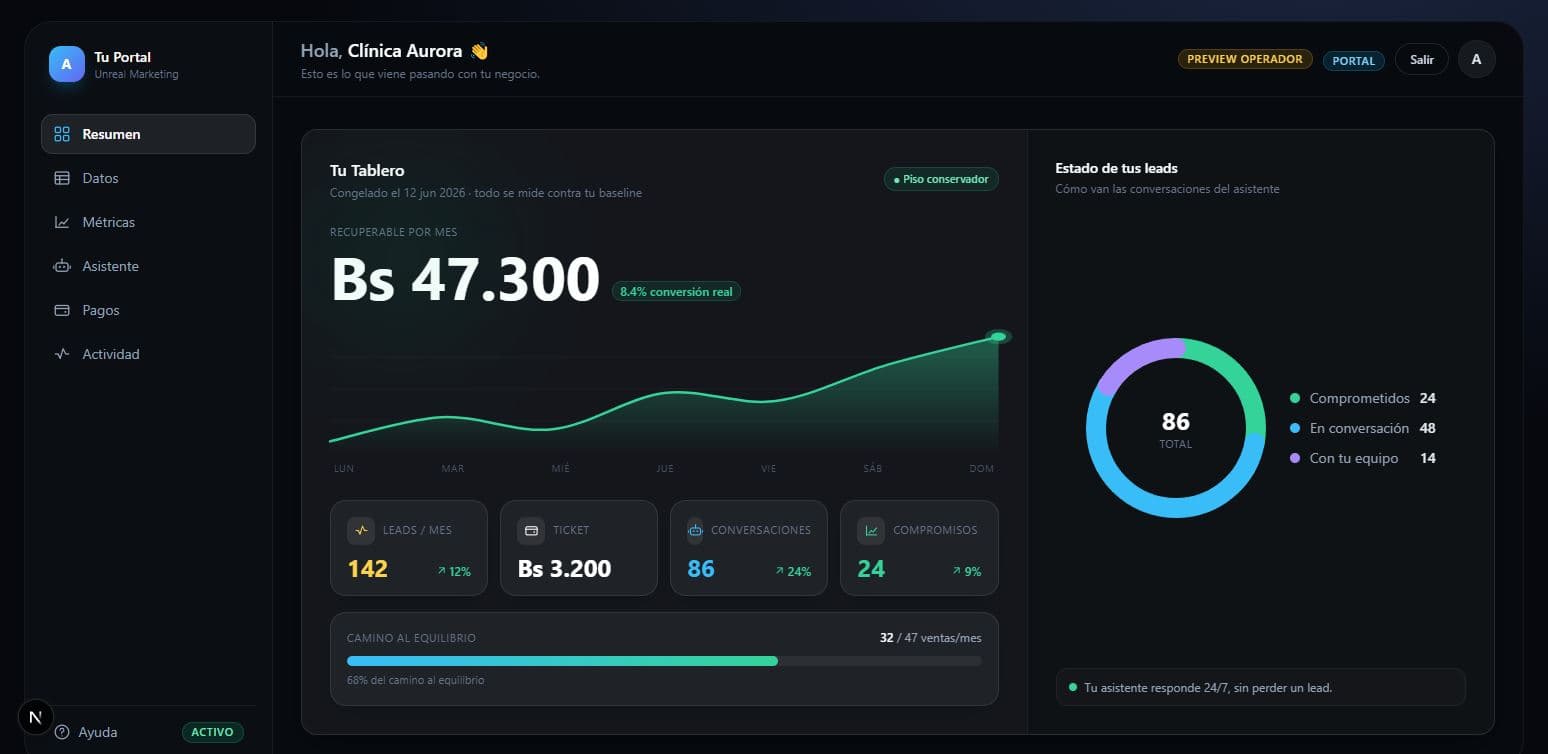
Task: Click the Resumen grid icon in sidebar
Action: coord(62,134)
